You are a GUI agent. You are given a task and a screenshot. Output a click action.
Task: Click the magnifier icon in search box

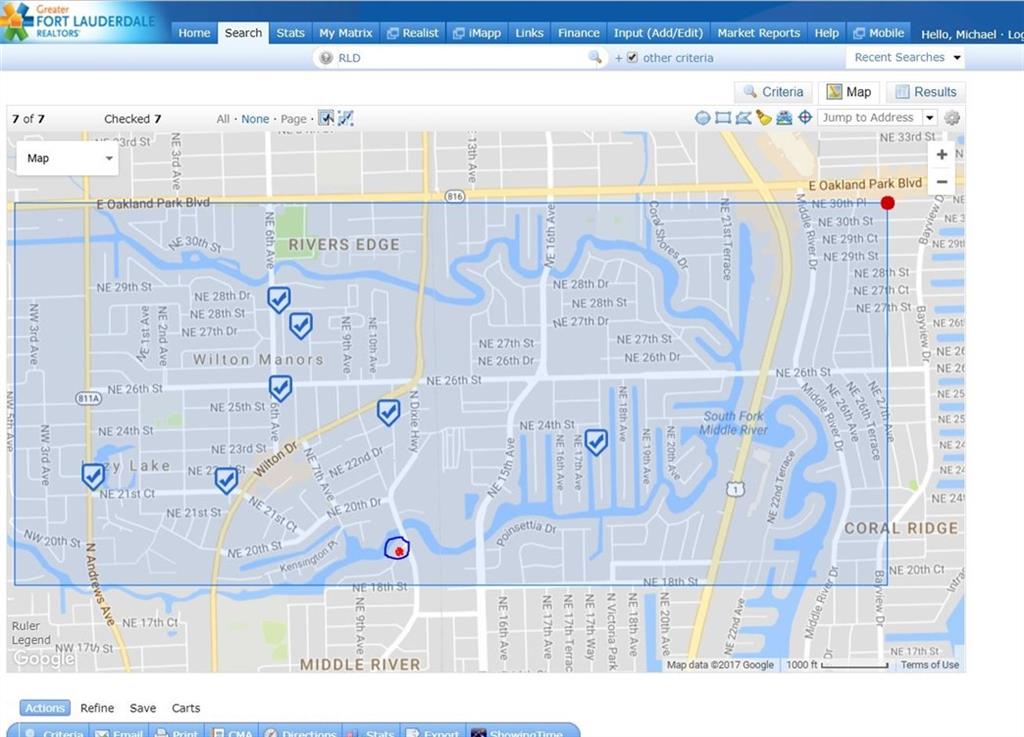click(x=595, y=58)
